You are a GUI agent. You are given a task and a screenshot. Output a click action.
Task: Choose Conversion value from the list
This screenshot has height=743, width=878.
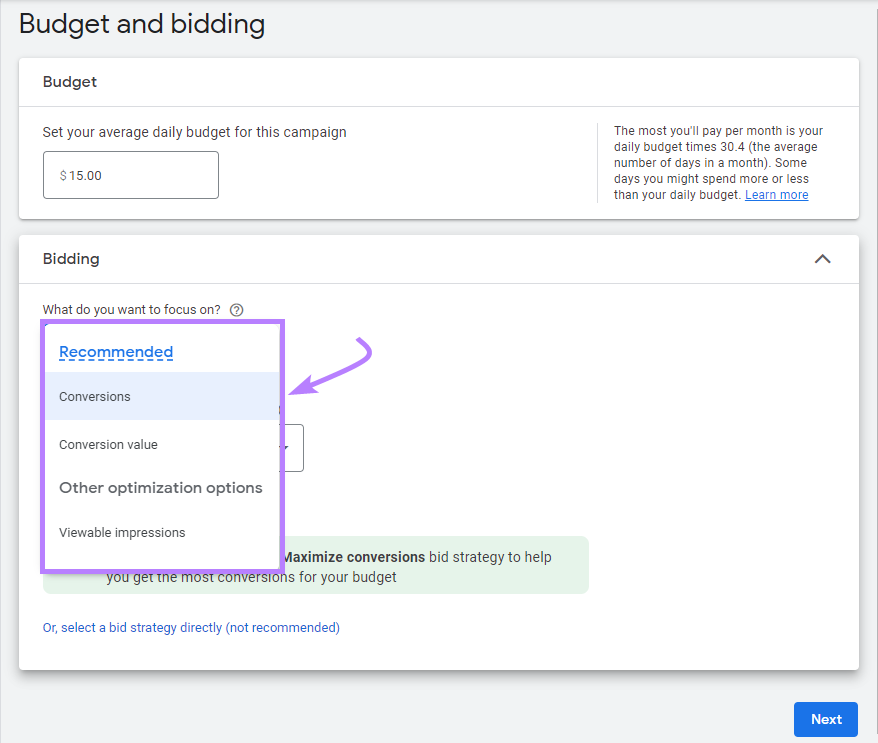pos(162,445)
